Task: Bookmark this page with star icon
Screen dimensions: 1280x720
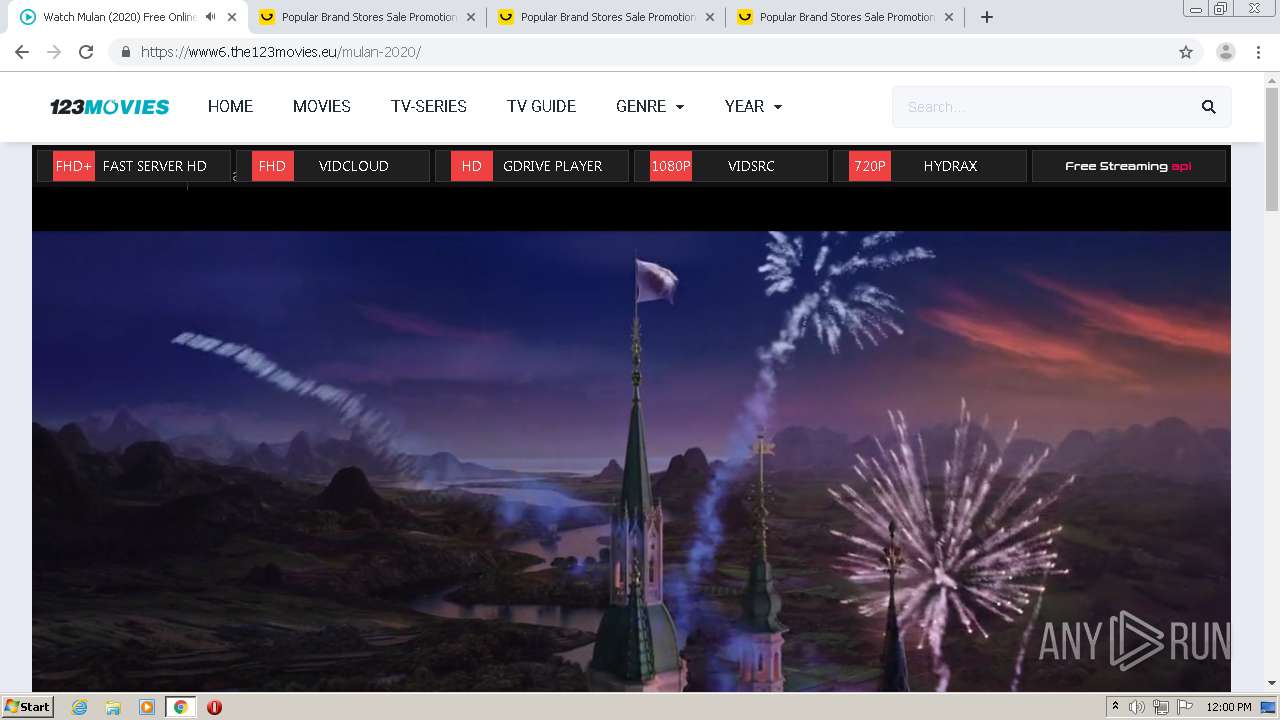Action: pos(1186,52)
